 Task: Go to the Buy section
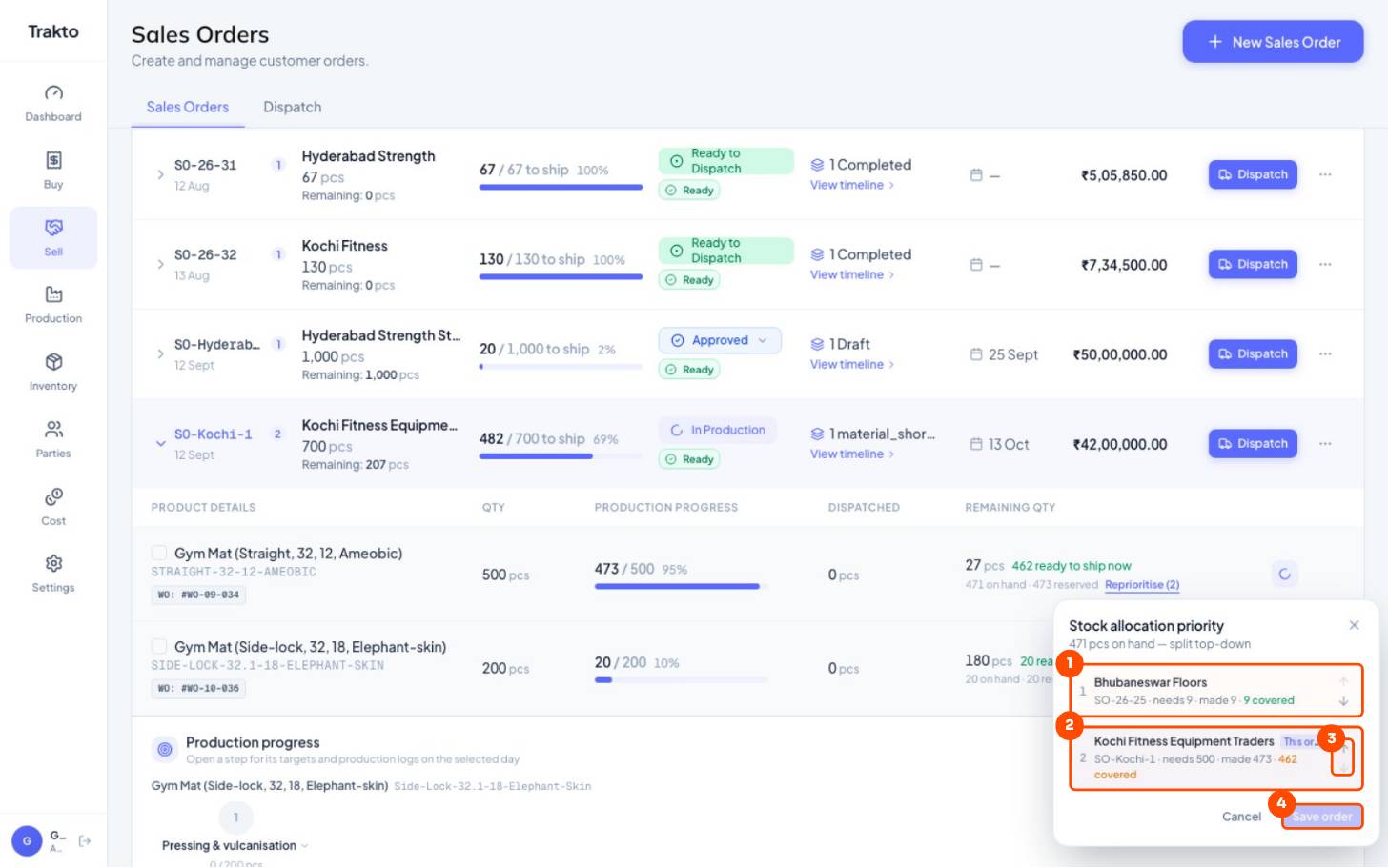[x=53, y=171]
